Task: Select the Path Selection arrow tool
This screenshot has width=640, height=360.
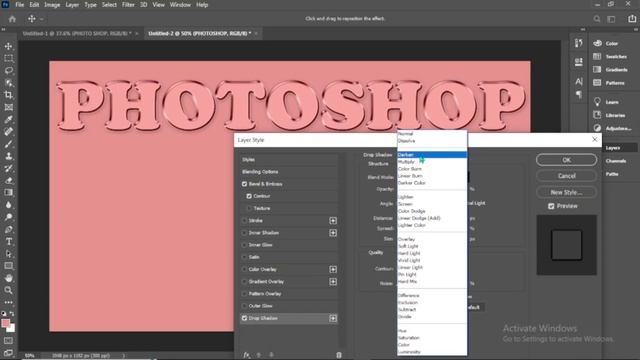Action: click(9, 254)
